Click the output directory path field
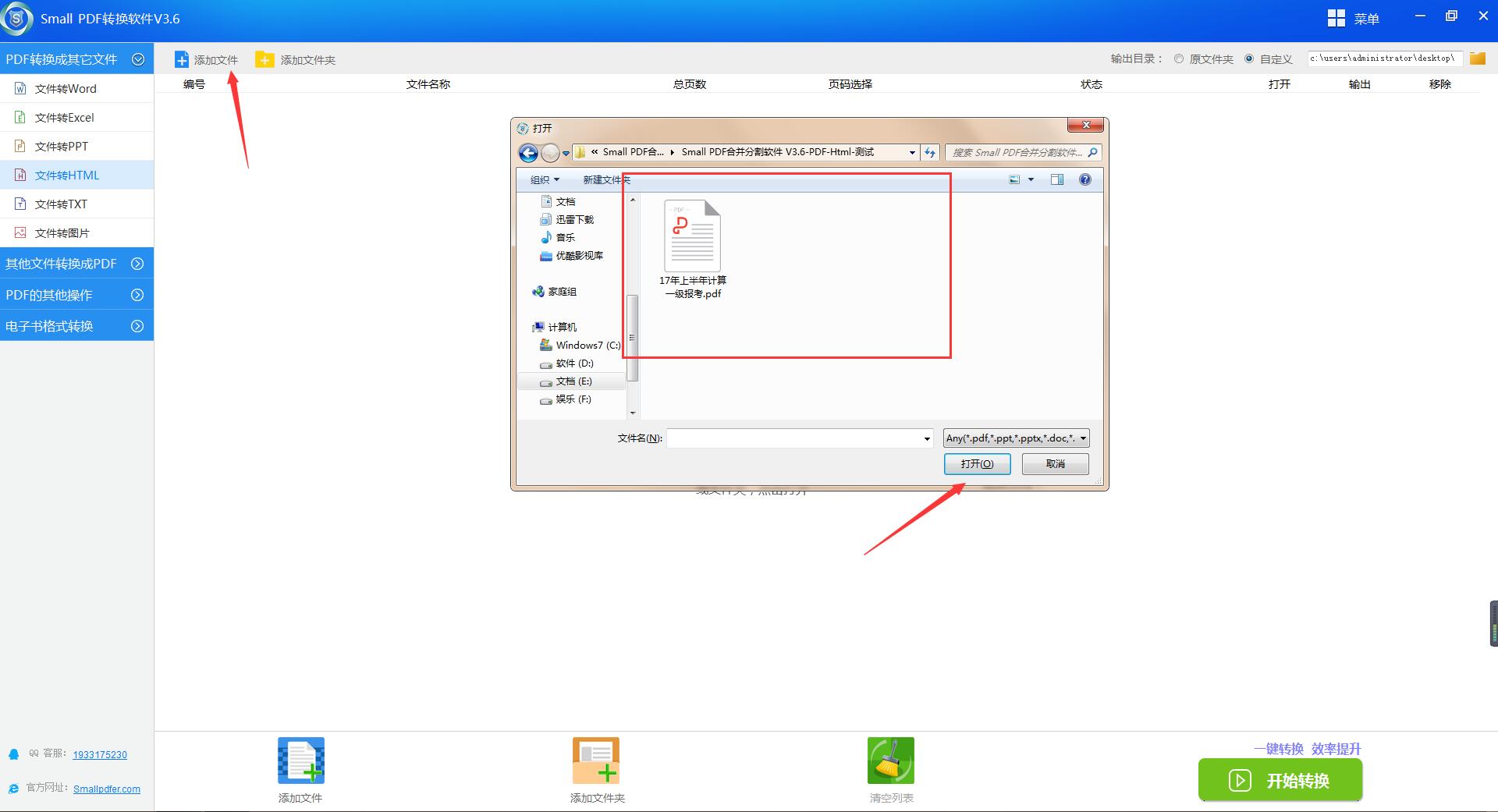Viewport: 1498px width, 812px height. tap(1384, 59)
